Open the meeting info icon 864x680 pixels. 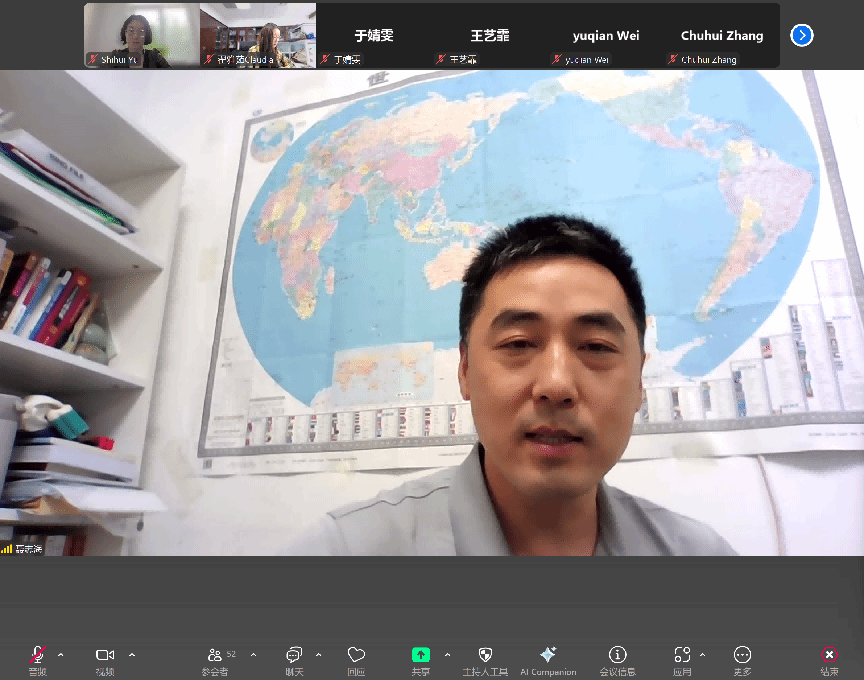[x=618, y=655]
